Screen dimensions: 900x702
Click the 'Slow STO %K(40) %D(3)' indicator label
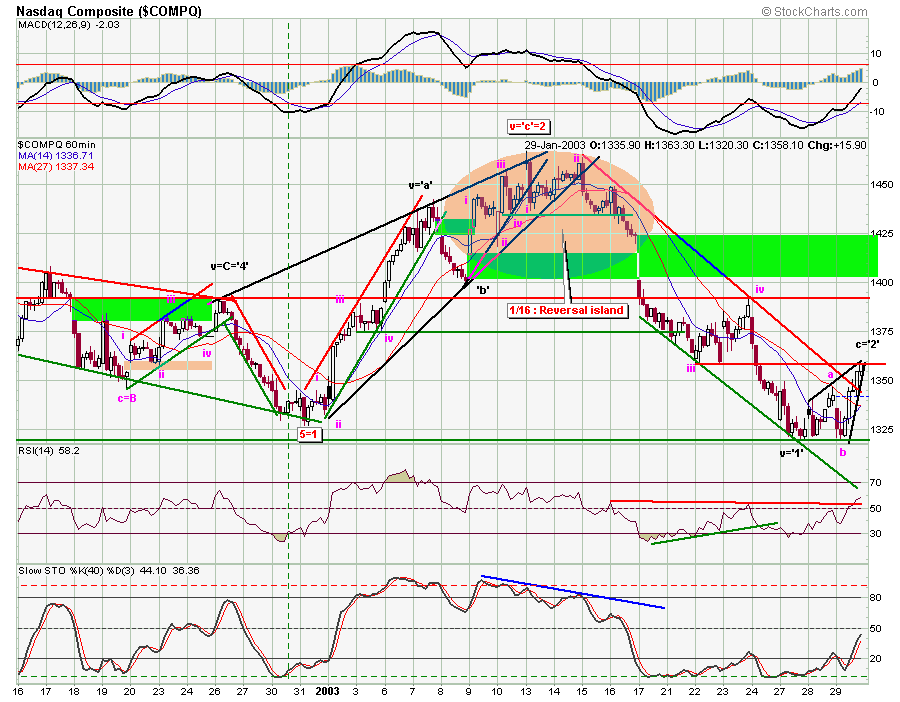click(76, 571)
